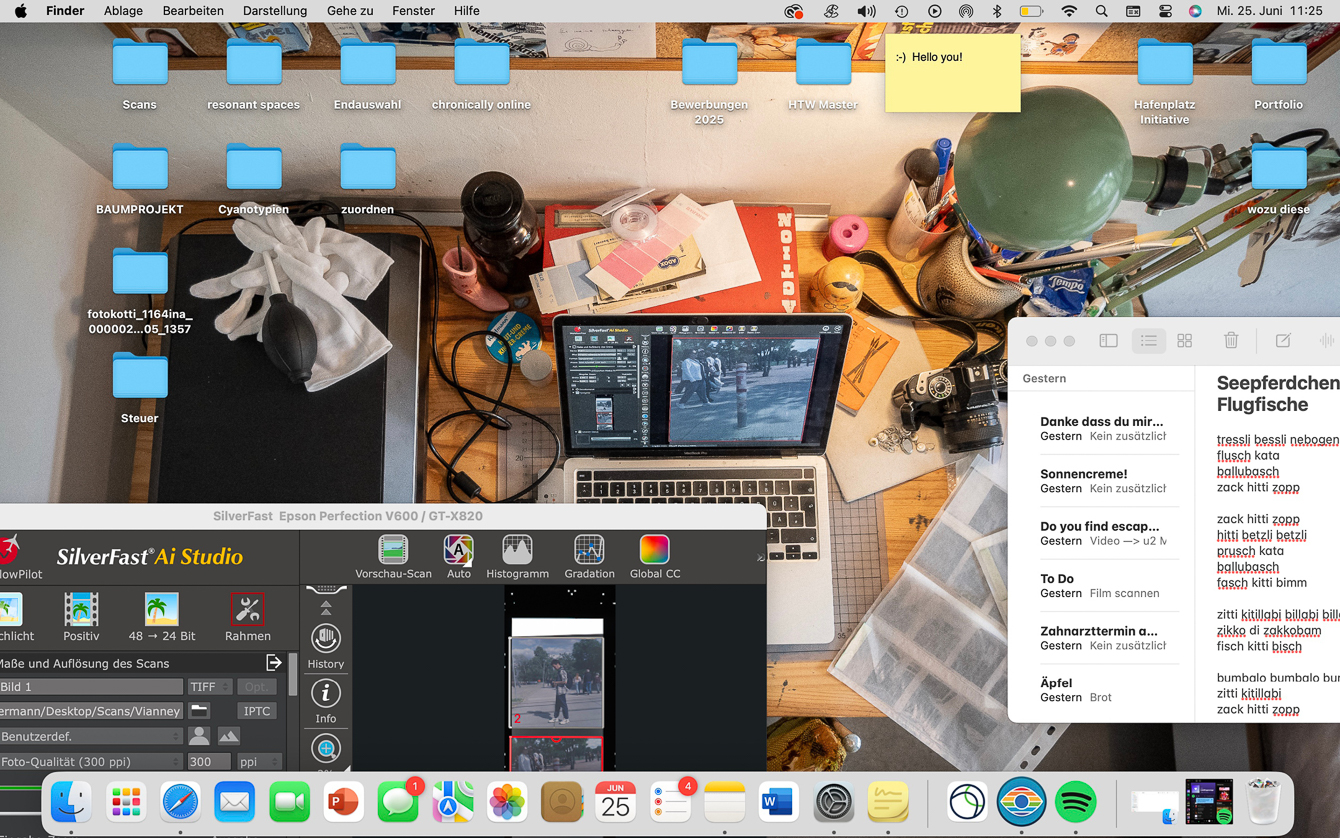Switch Notes to gallery view
Screen dimensions: 1340x838
pyautogui.click(x=1185, y=341)
